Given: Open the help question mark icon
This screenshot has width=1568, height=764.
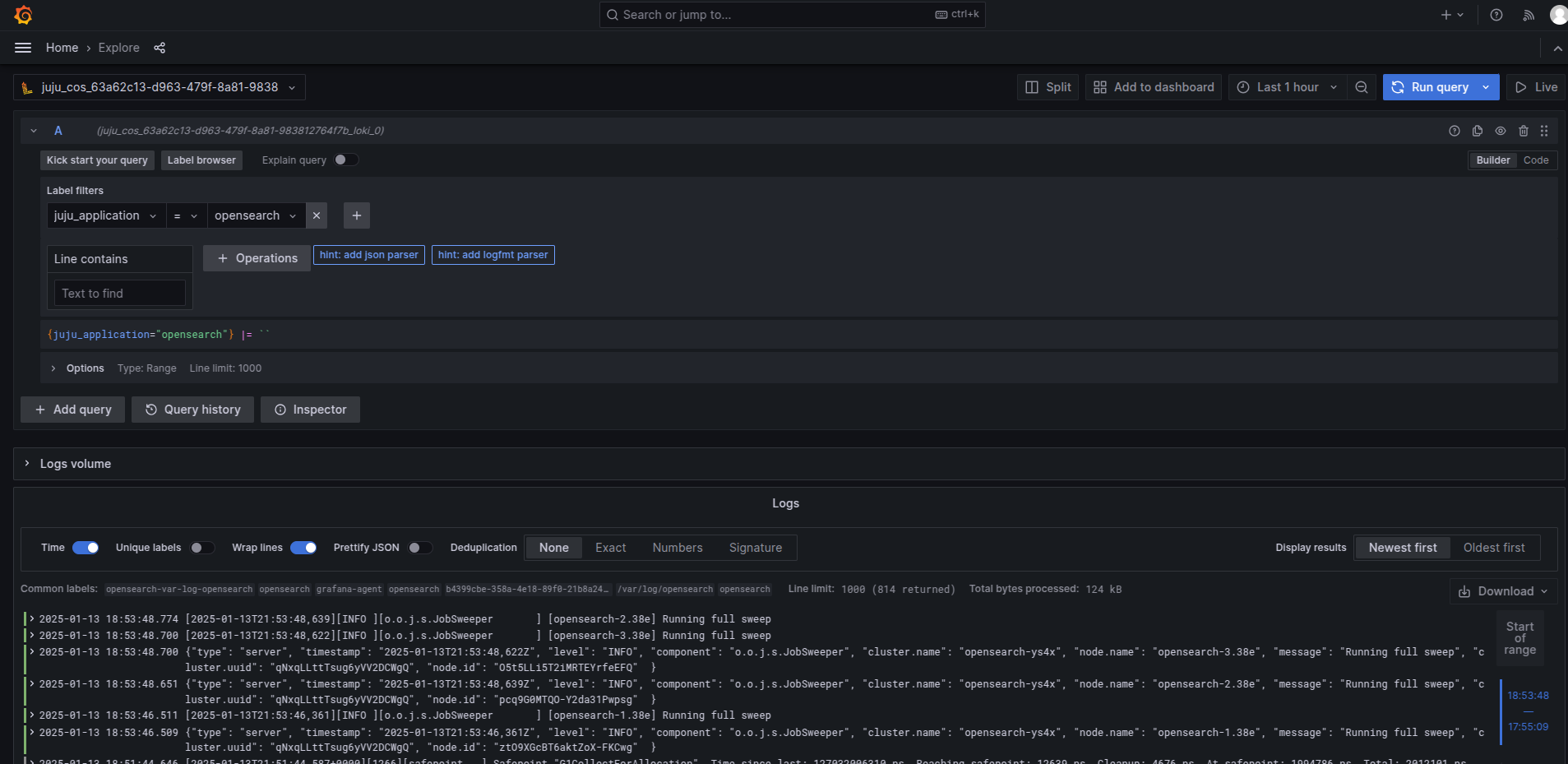Looking at the screenshot, I should pos(1496,15).
